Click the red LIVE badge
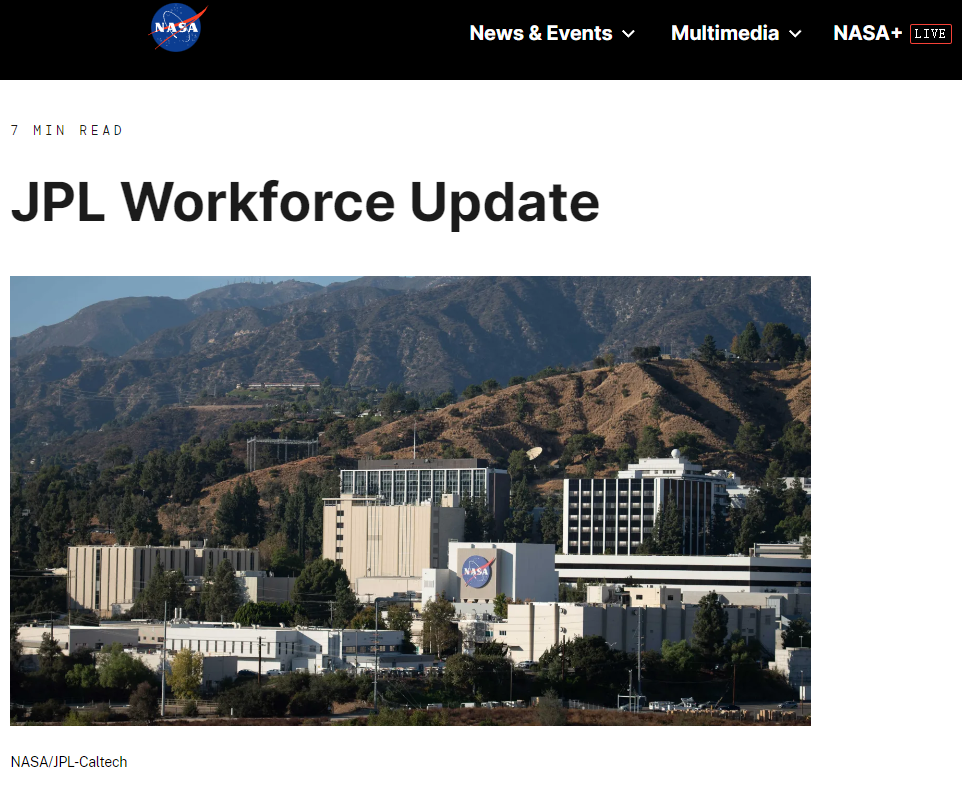Screen dimensions: 962x794 click(x=930, y=34)
